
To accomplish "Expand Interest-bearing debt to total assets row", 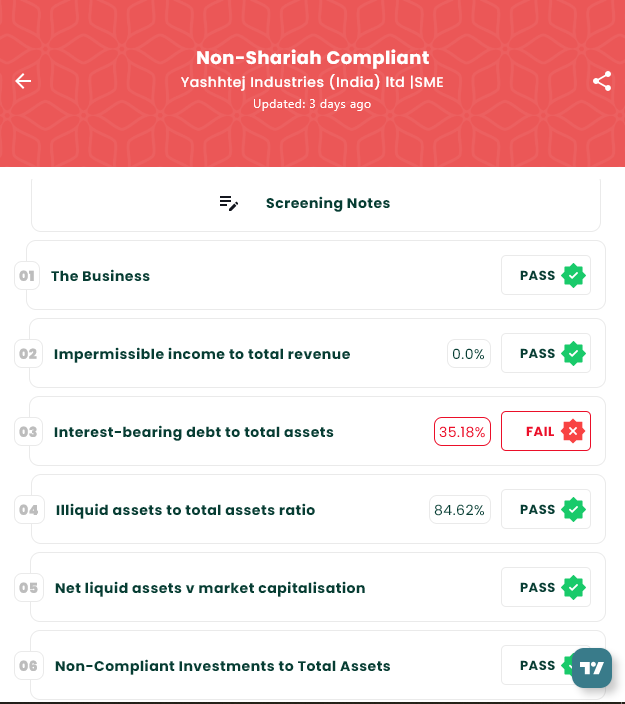I will (x=194, y=432).
